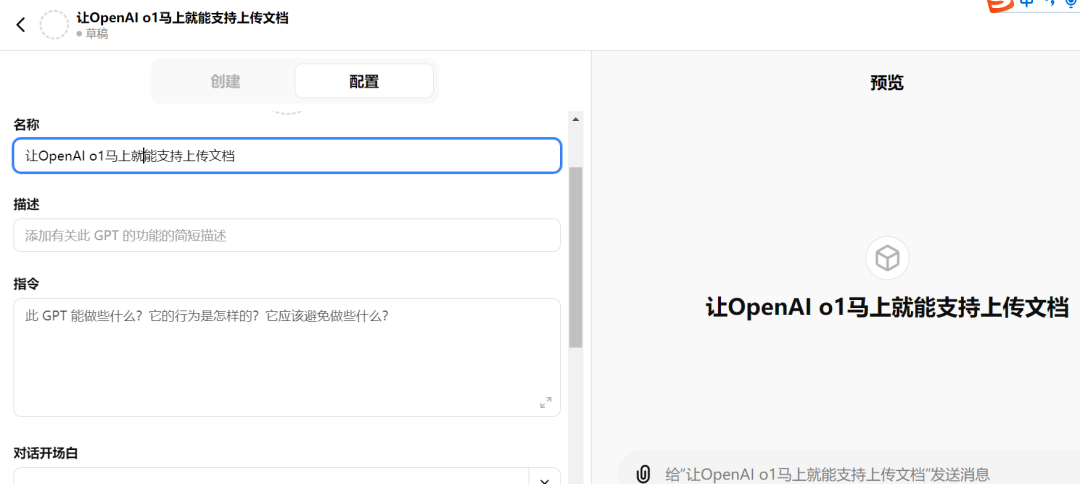Screen dimensions: 1080x484
Task: Click into the 描述 input field
Action: [x=286, y=236]
